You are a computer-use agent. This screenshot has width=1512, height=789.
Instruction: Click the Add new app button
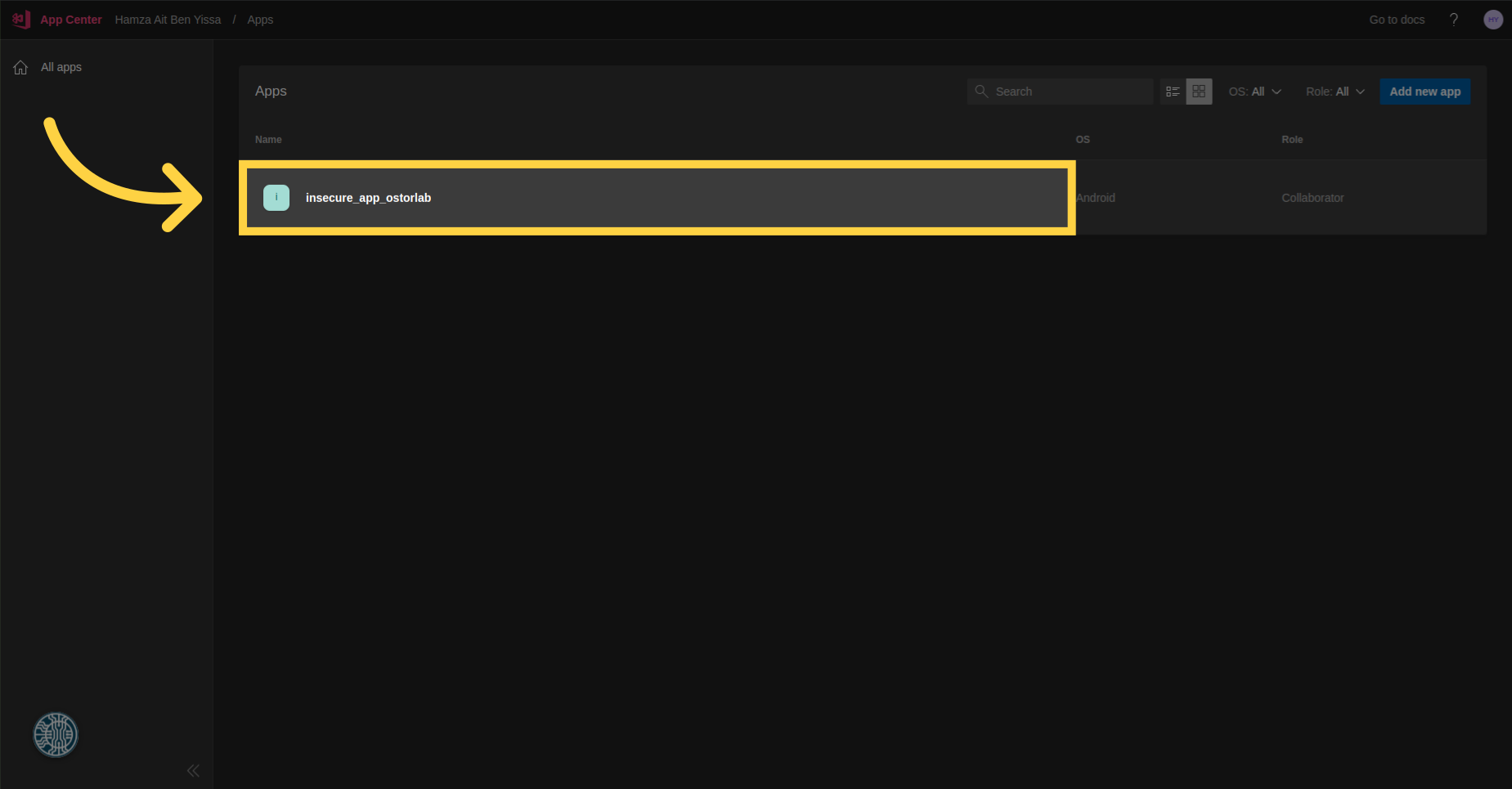(1425, 92)
